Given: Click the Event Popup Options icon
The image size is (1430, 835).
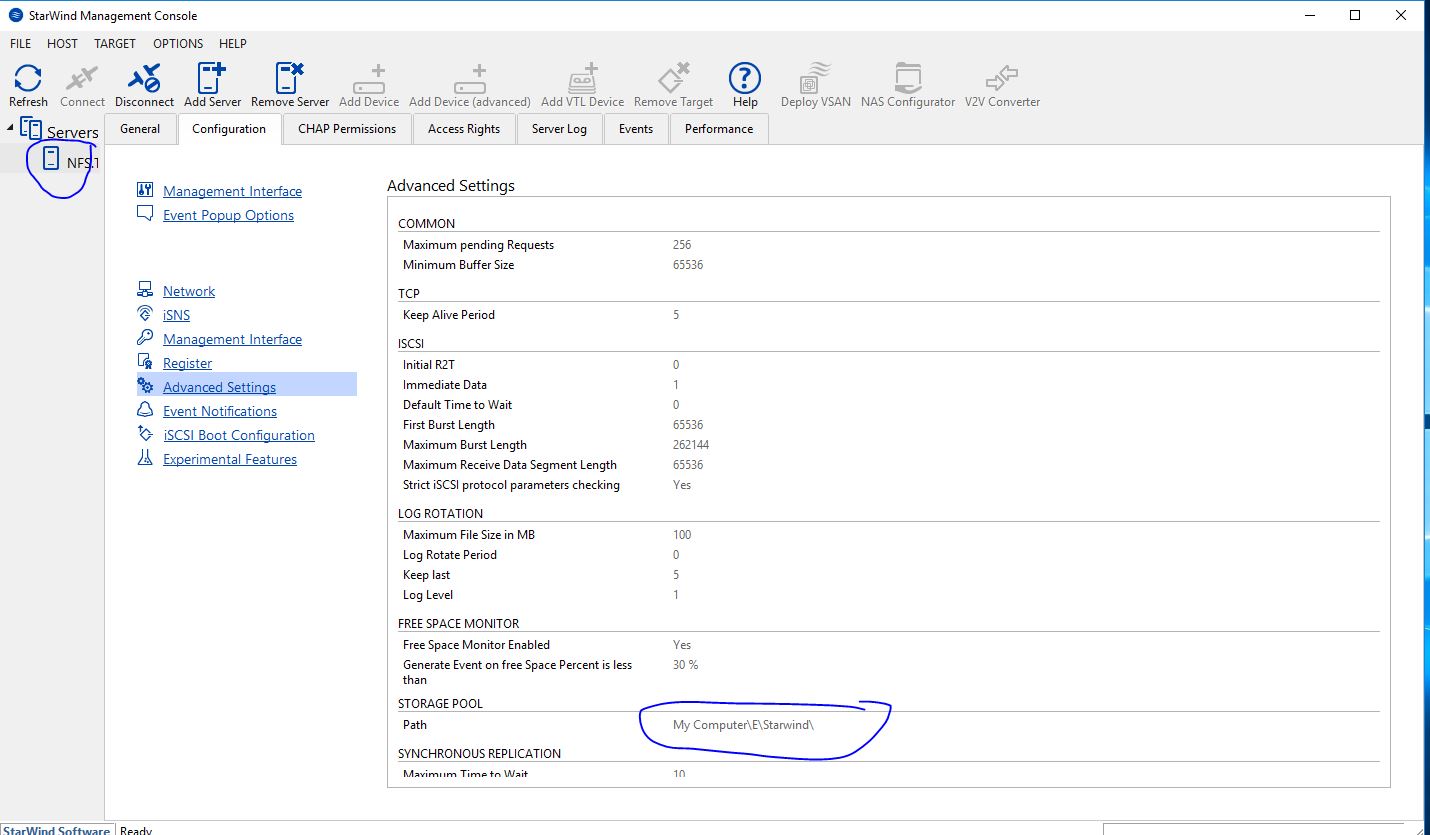Looking at the screenshot, I should (x=145, y=214).
